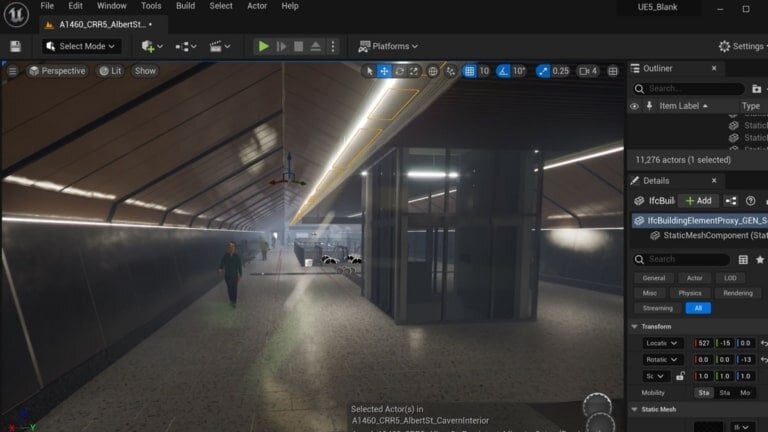Filter Details by Physics category
This screenshot has height=432, width=768.
[x=690, y=293]
